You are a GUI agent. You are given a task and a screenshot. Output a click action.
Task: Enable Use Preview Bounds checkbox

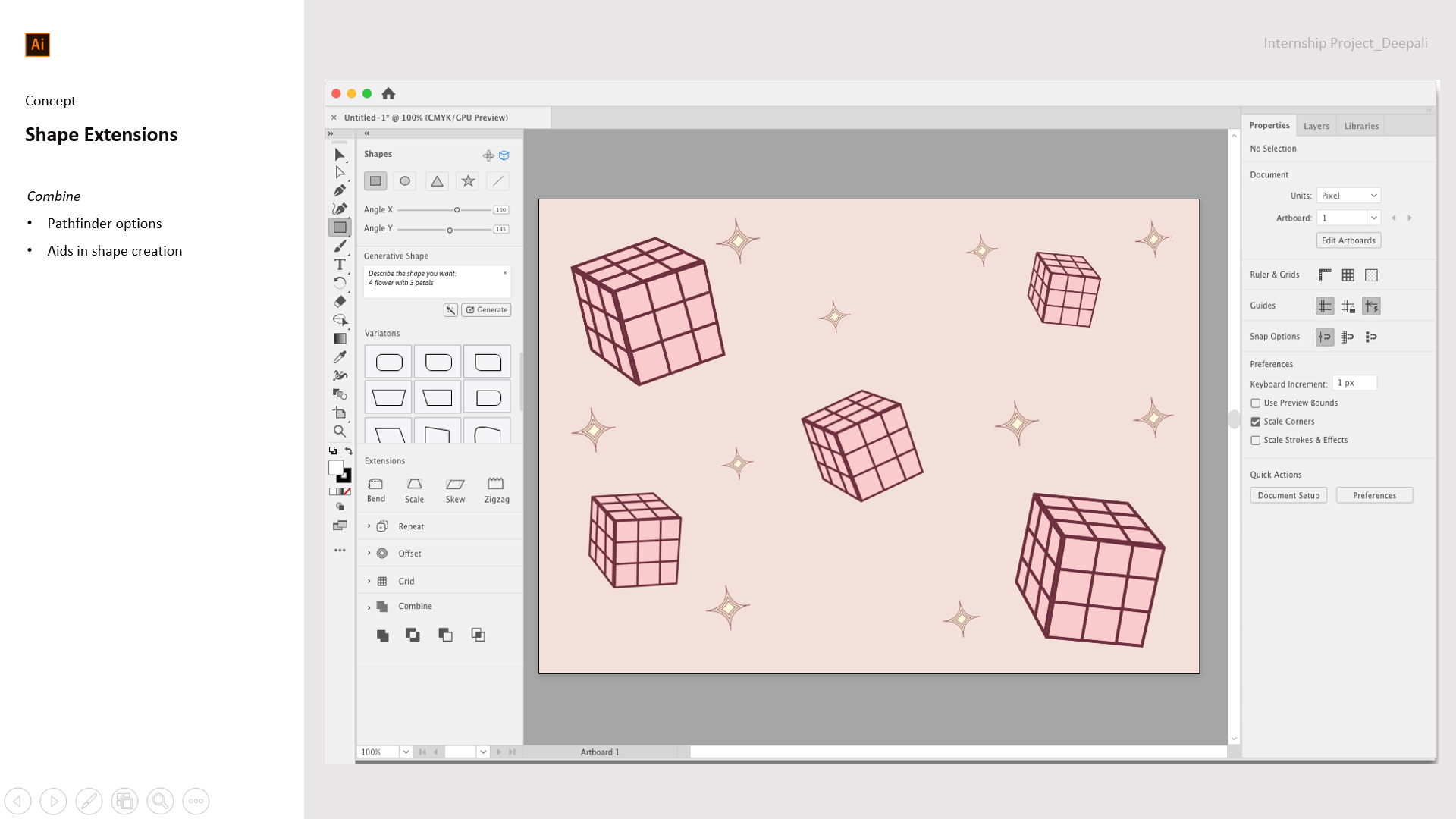tap(1255, 403)
